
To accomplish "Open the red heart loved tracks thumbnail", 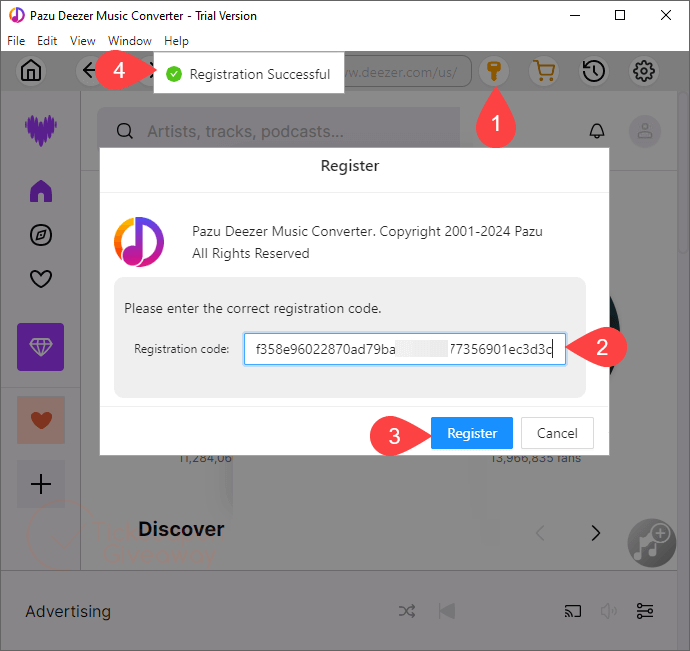I will click(x=41, y=420).
